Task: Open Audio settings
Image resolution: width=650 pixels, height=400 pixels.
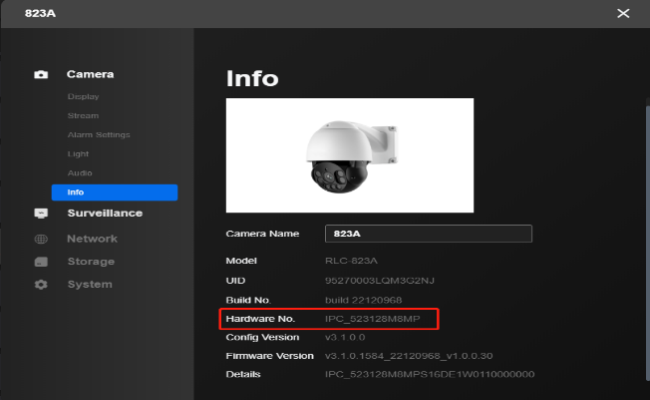Action: click(x=79, y=173)
